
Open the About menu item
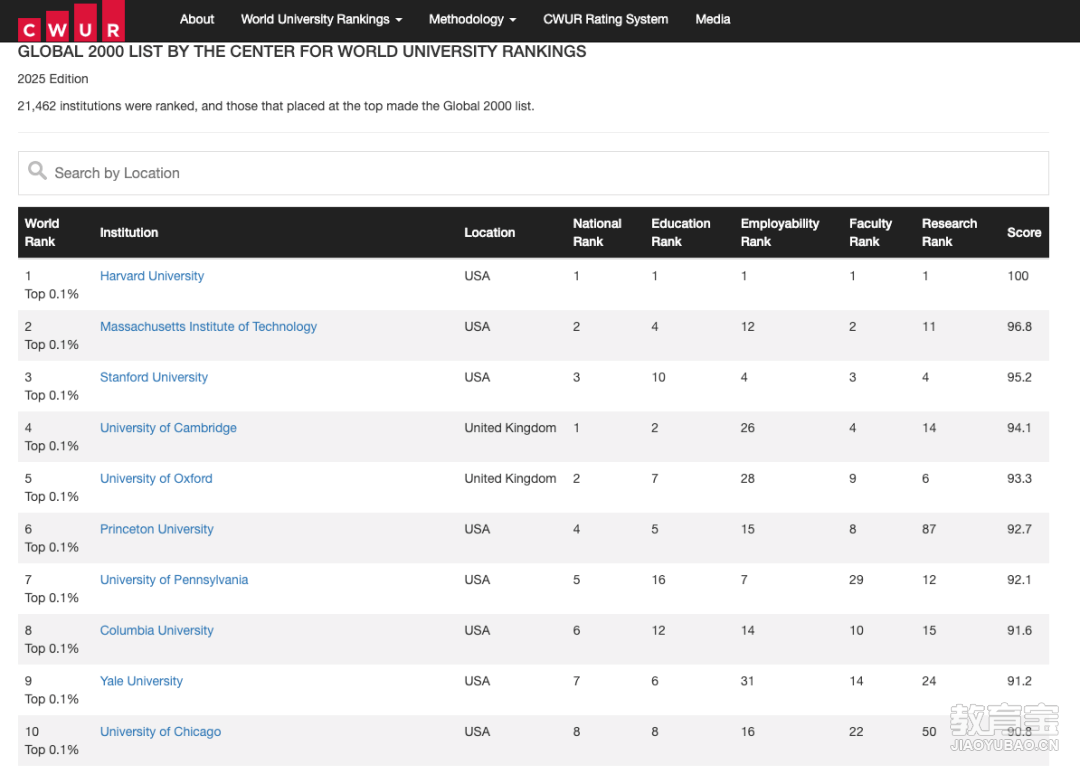click(197, 19)
